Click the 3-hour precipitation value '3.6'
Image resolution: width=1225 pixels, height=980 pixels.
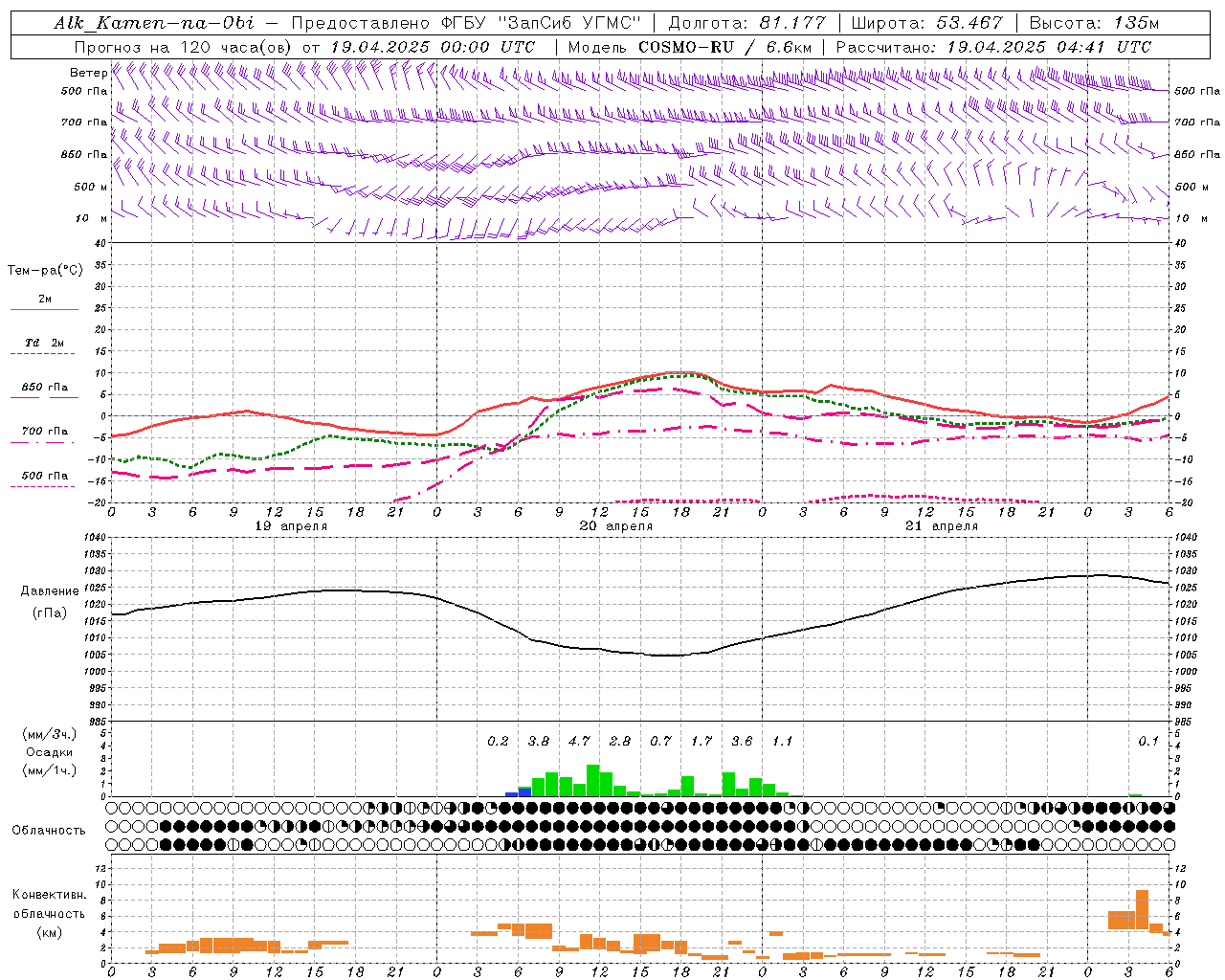click(x=742, y=742)
